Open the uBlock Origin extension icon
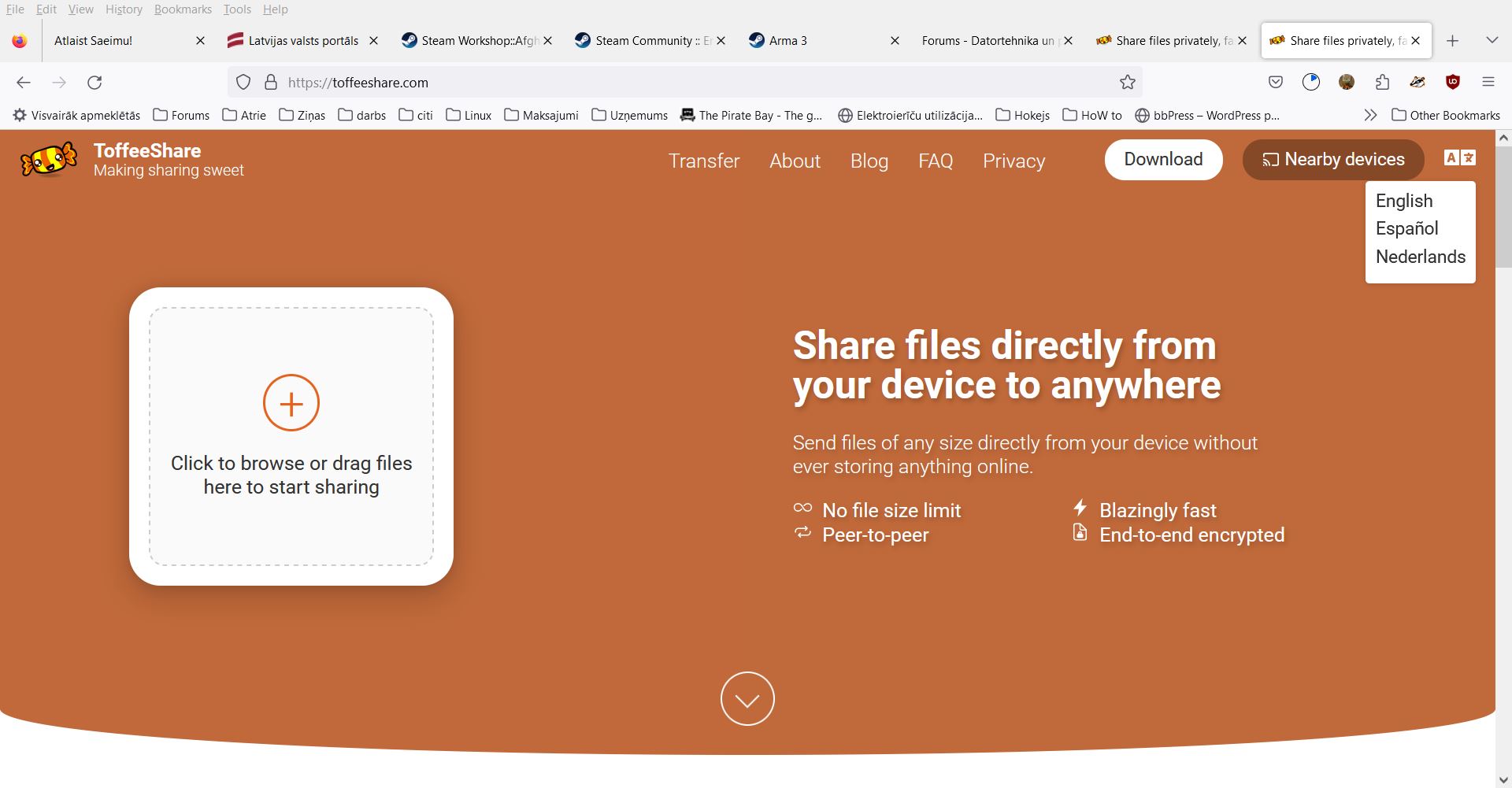1512x788 pixels. (x=1453, y=82)
